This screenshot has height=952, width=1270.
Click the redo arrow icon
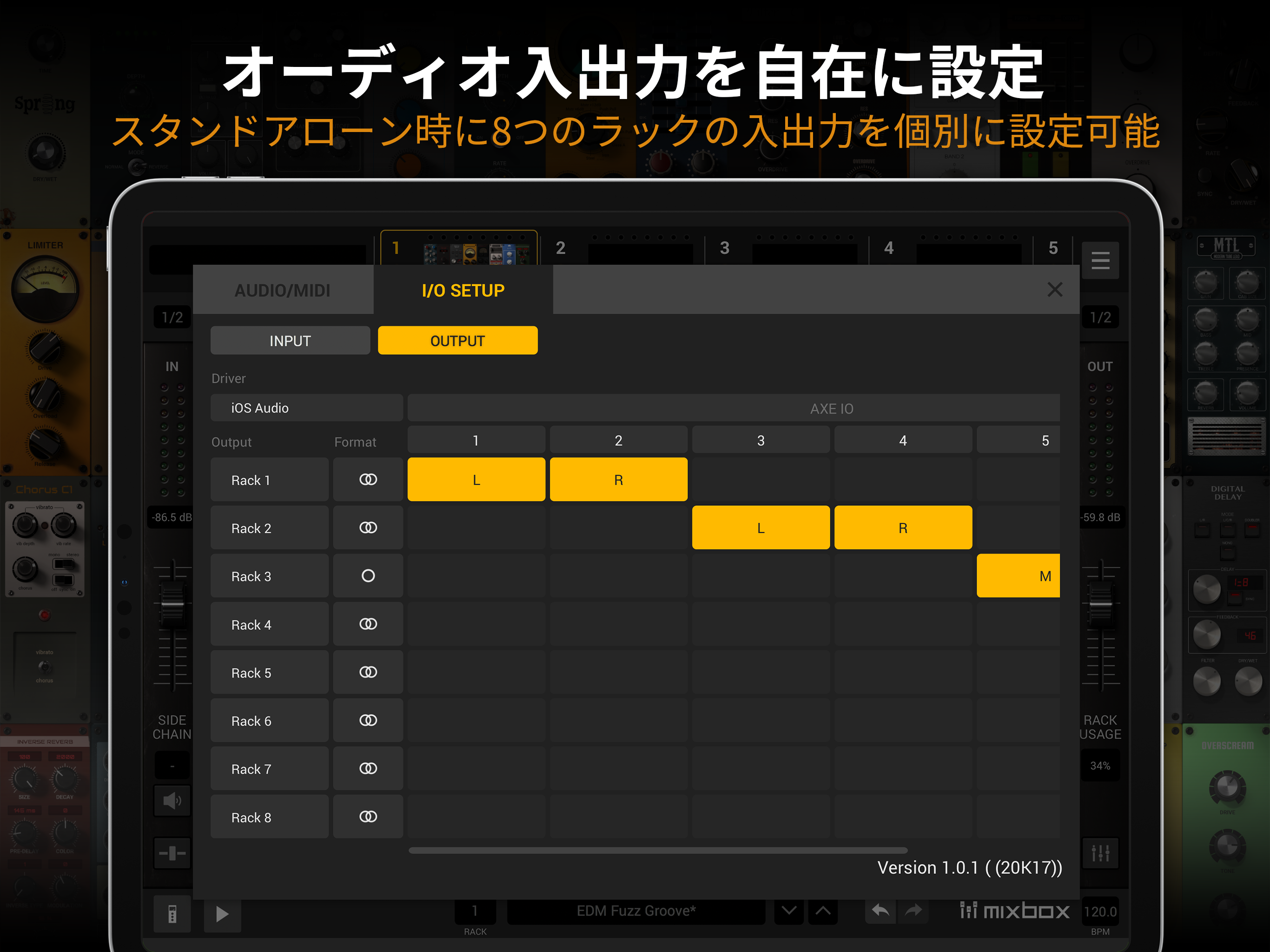pyautogui.click(x=913, y=911)
